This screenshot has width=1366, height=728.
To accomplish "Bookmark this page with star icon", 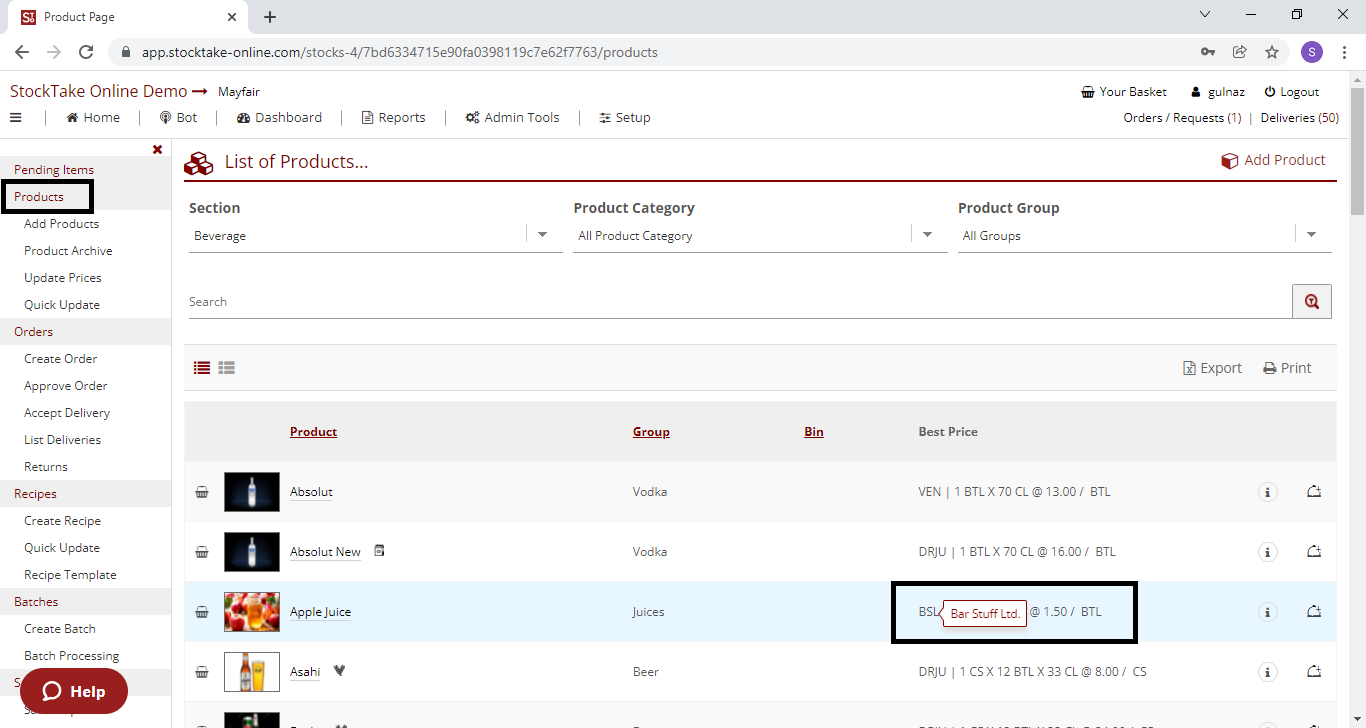I will (1272, 52).
